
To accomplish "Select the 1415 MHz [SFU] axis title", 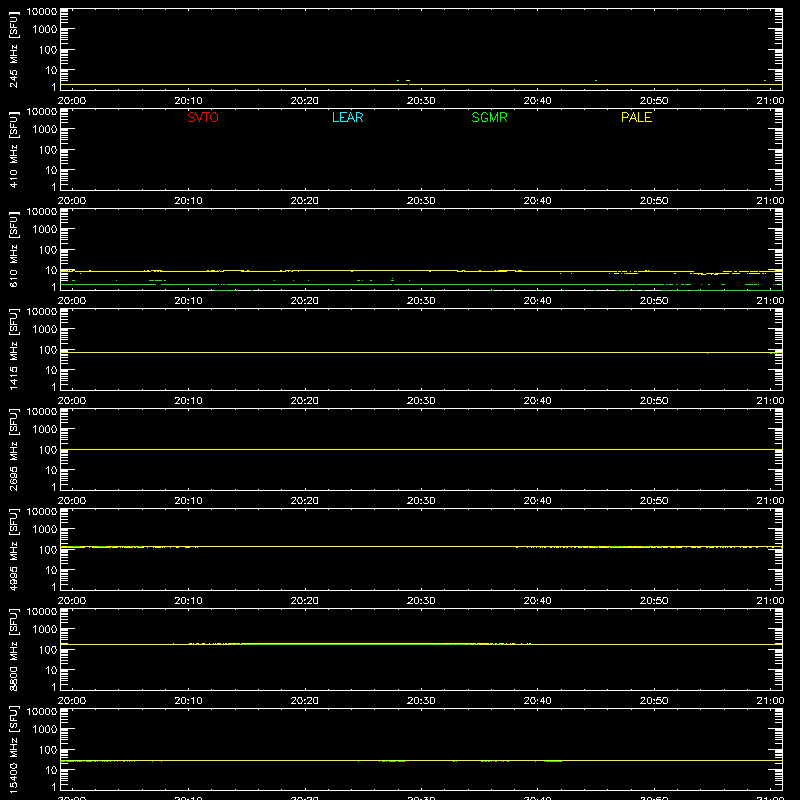I will (x=13, y=349).
